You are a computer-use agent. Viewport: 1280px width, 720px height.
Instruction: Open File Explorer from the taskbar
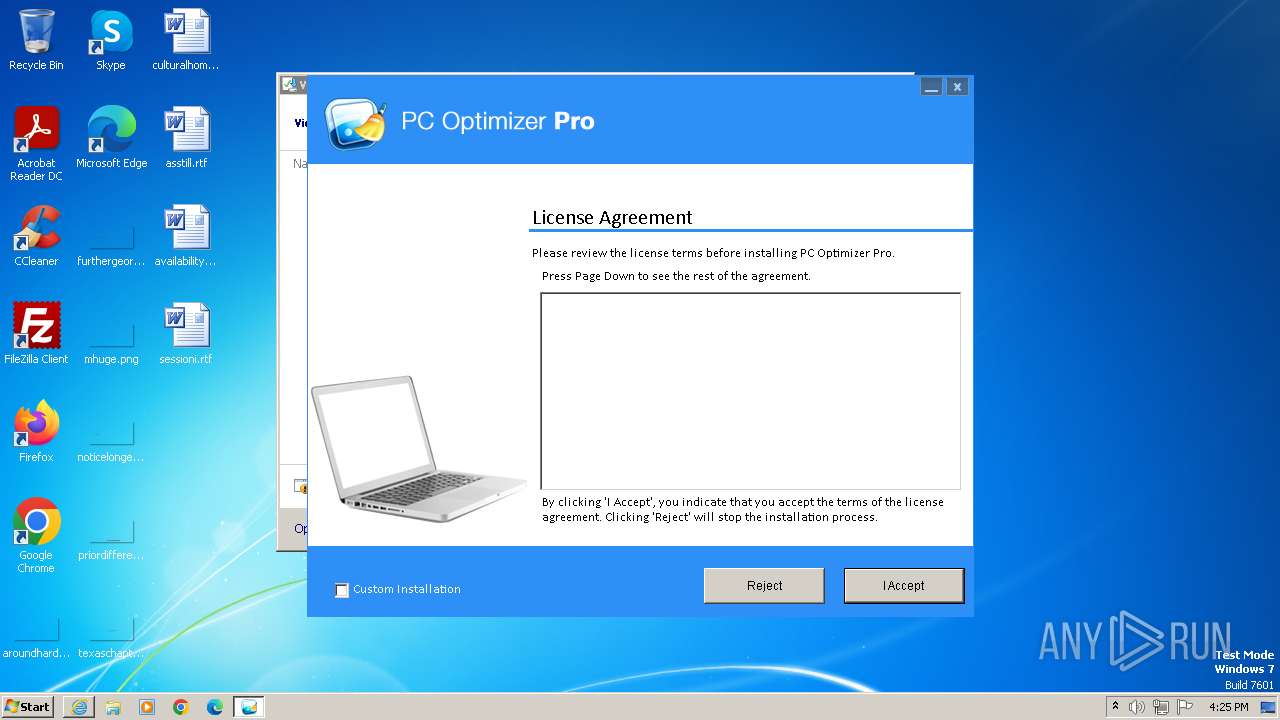pos(113,707)
